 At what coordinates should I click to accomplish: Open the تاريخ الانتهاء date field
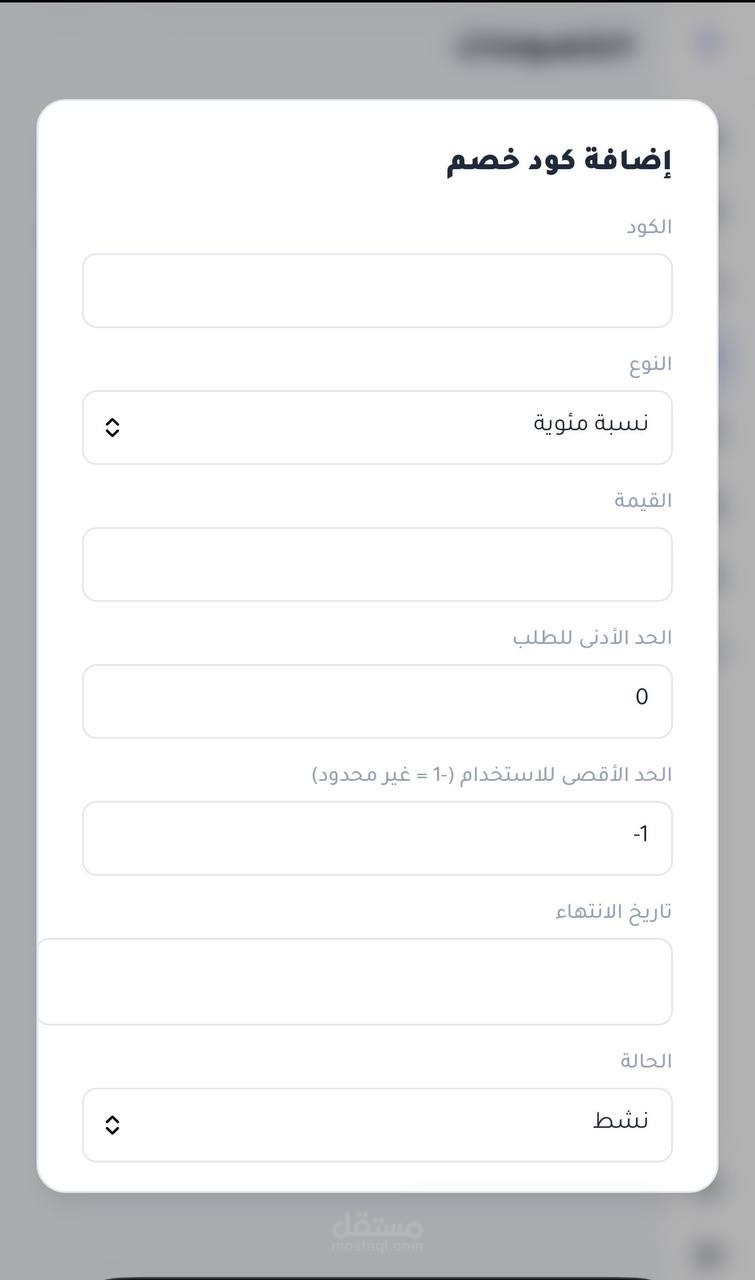click(x=355, y=981)
